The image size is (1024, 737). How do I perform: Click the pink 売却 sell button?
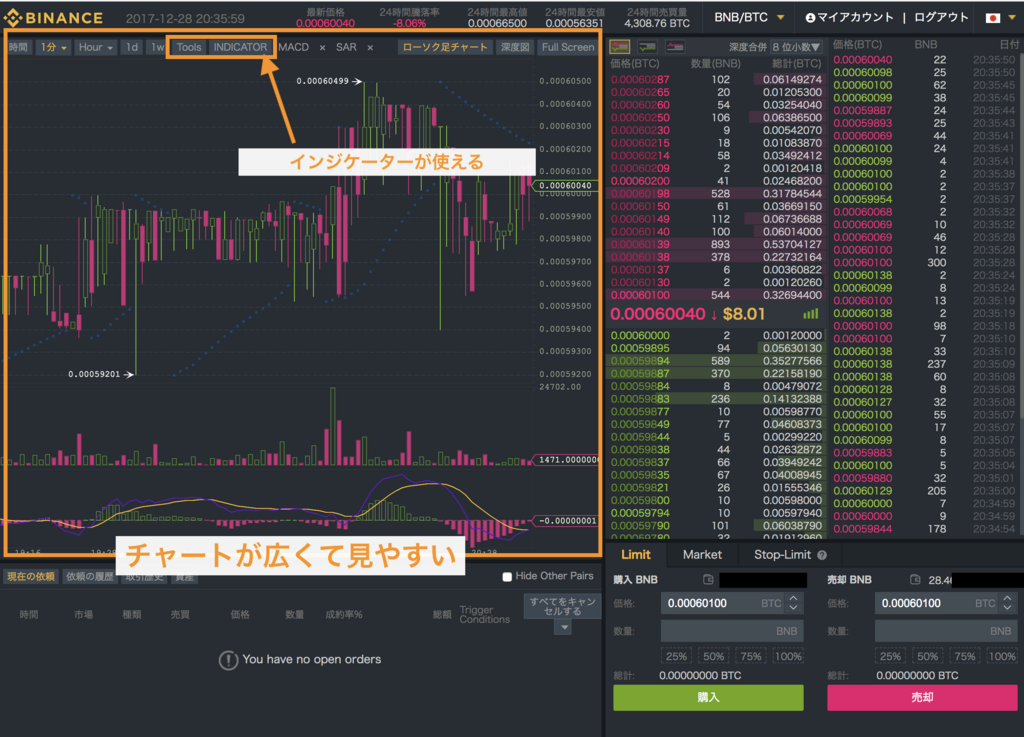pos(922,698)
